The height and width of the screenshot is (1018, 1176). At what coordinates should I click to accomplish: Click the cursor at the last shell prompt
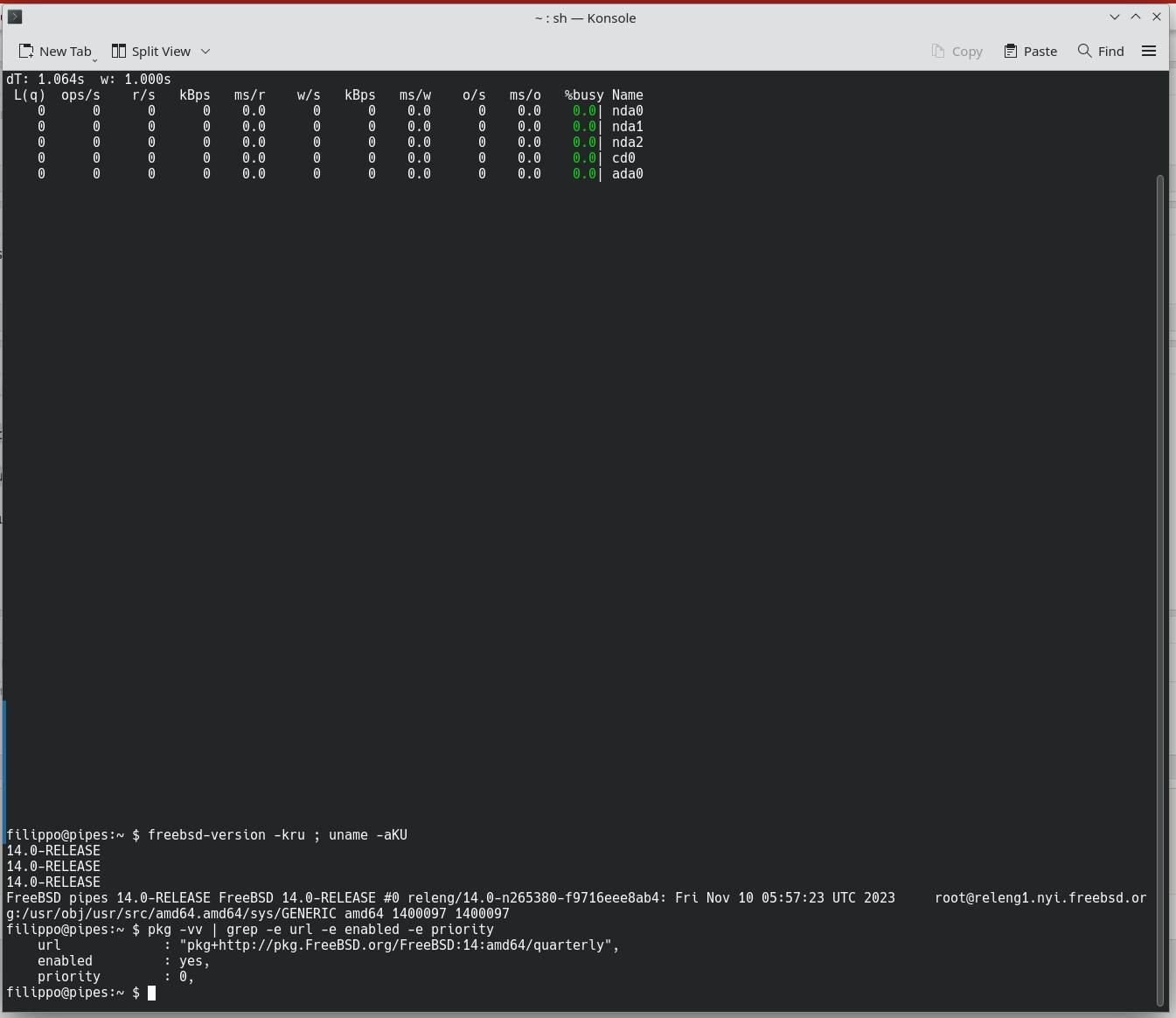(151, 993)
